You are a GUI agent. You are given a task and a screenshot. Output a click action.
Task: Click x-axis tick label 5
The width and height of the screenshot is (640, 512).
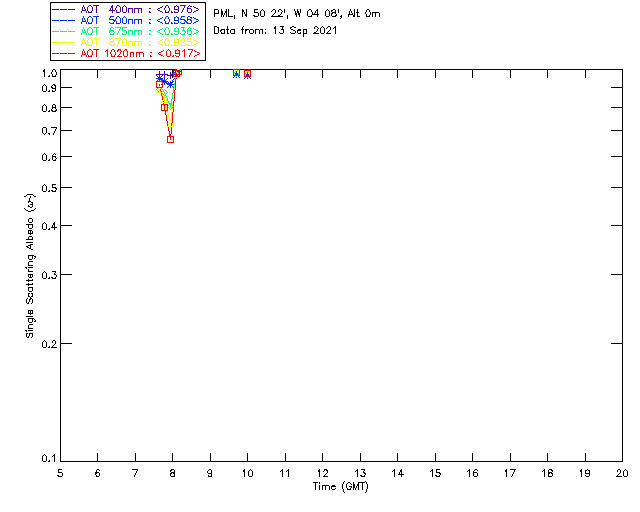[x=60, y=473]
